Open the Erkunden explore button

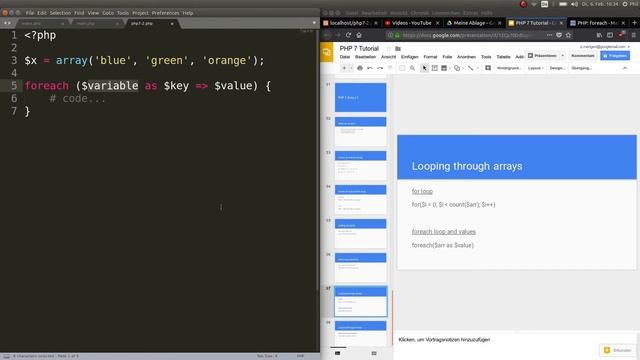pyautogui.click(x=618, y=350)
